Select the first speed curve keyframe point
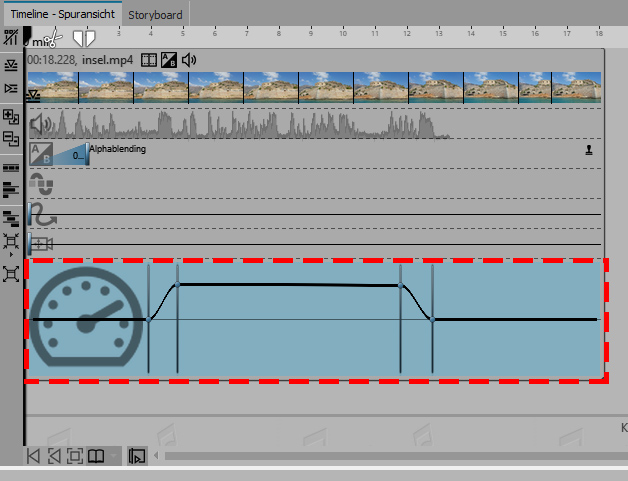Viewport: 628px width, 481px height. (149, 320)
